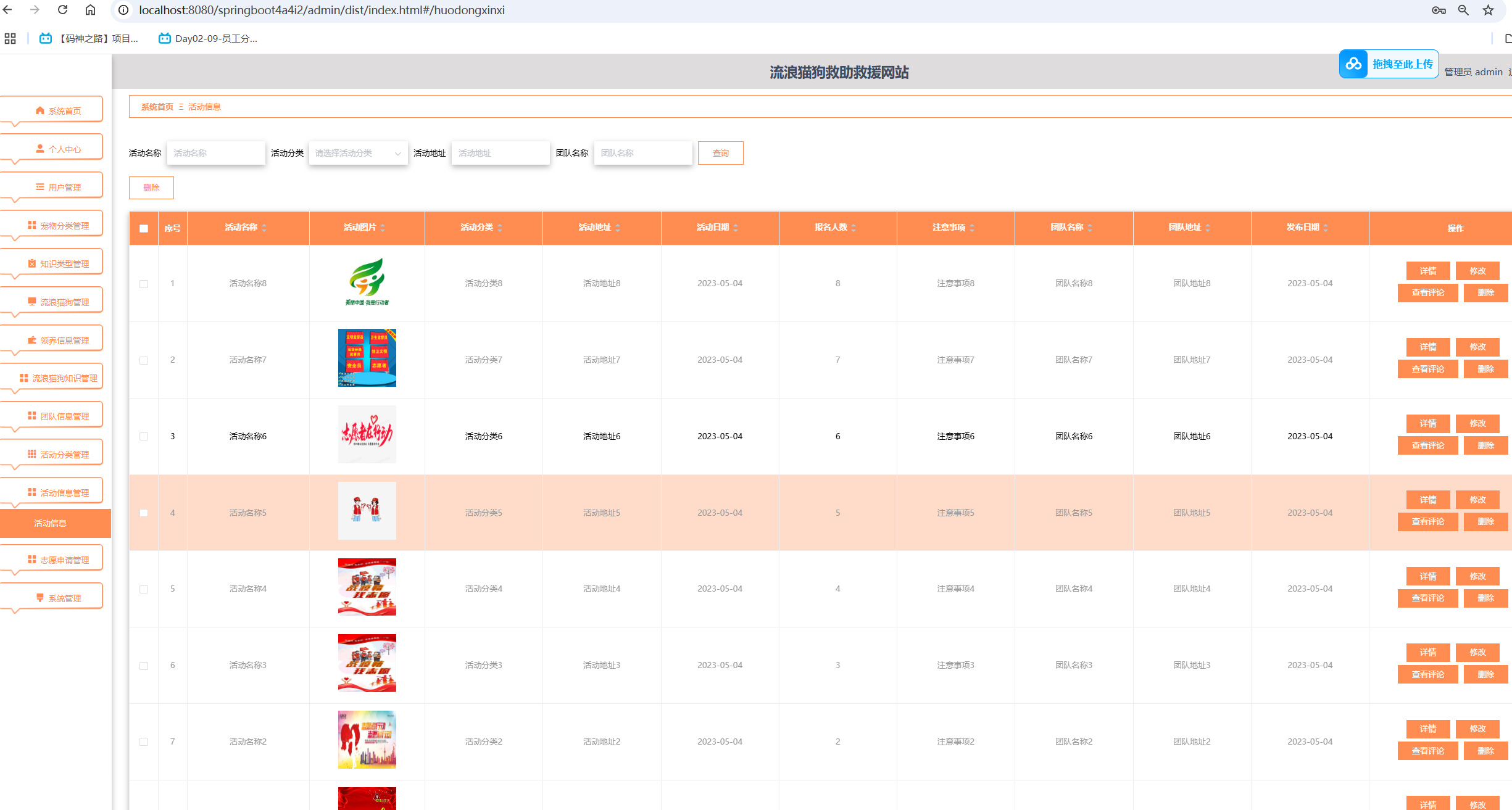Sort by 活动地址 column arrows
The height and width of the screenshot is (810, 1512).
618,228
